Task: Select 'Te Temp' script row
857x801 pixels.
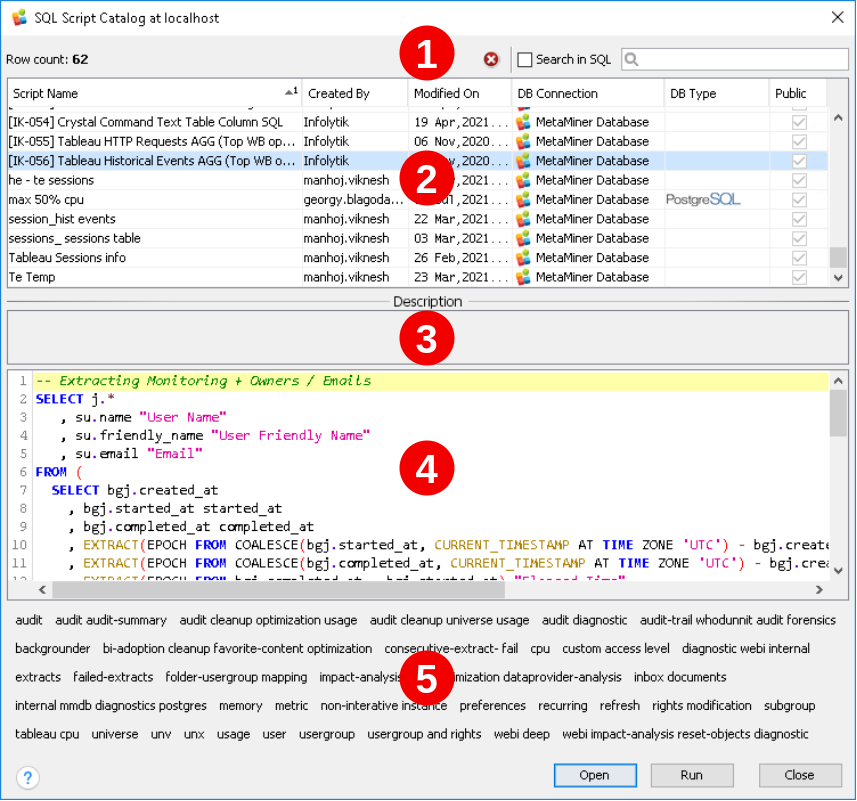Action: click(418, 277)
